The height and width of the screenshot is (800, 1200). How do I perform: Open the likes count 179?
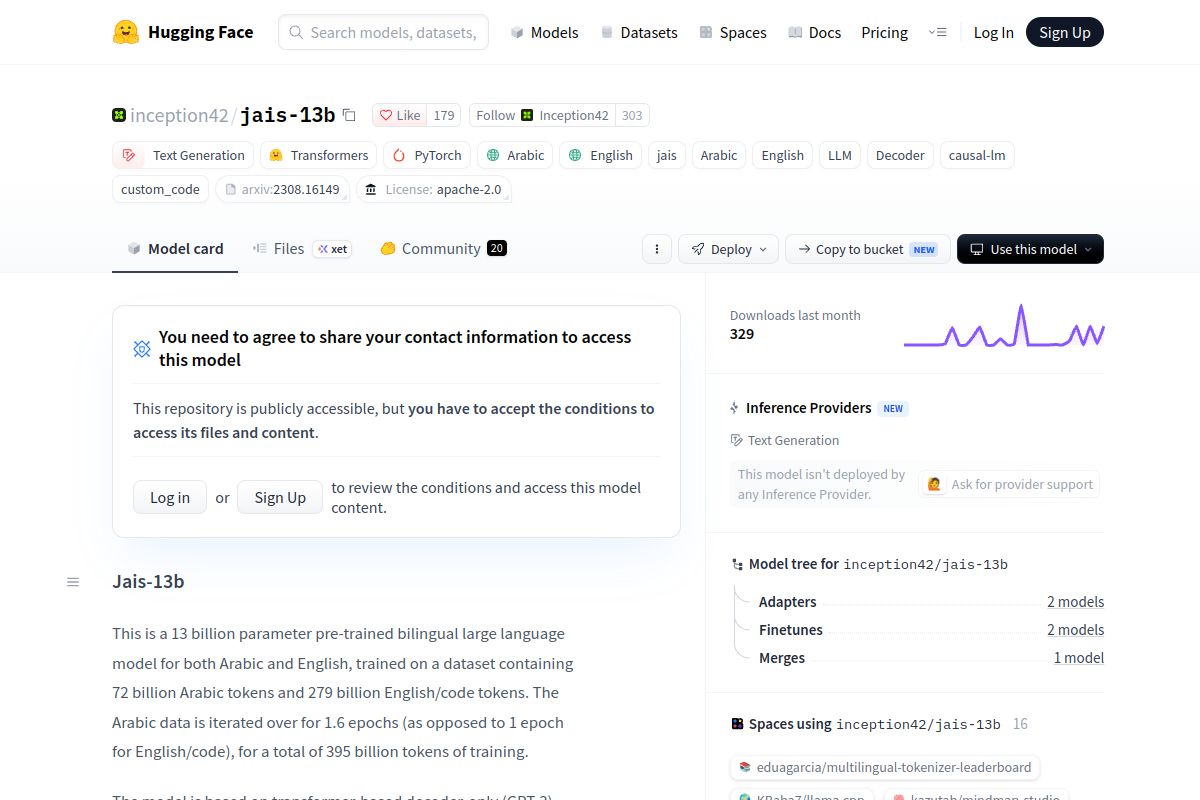point(444,115)
